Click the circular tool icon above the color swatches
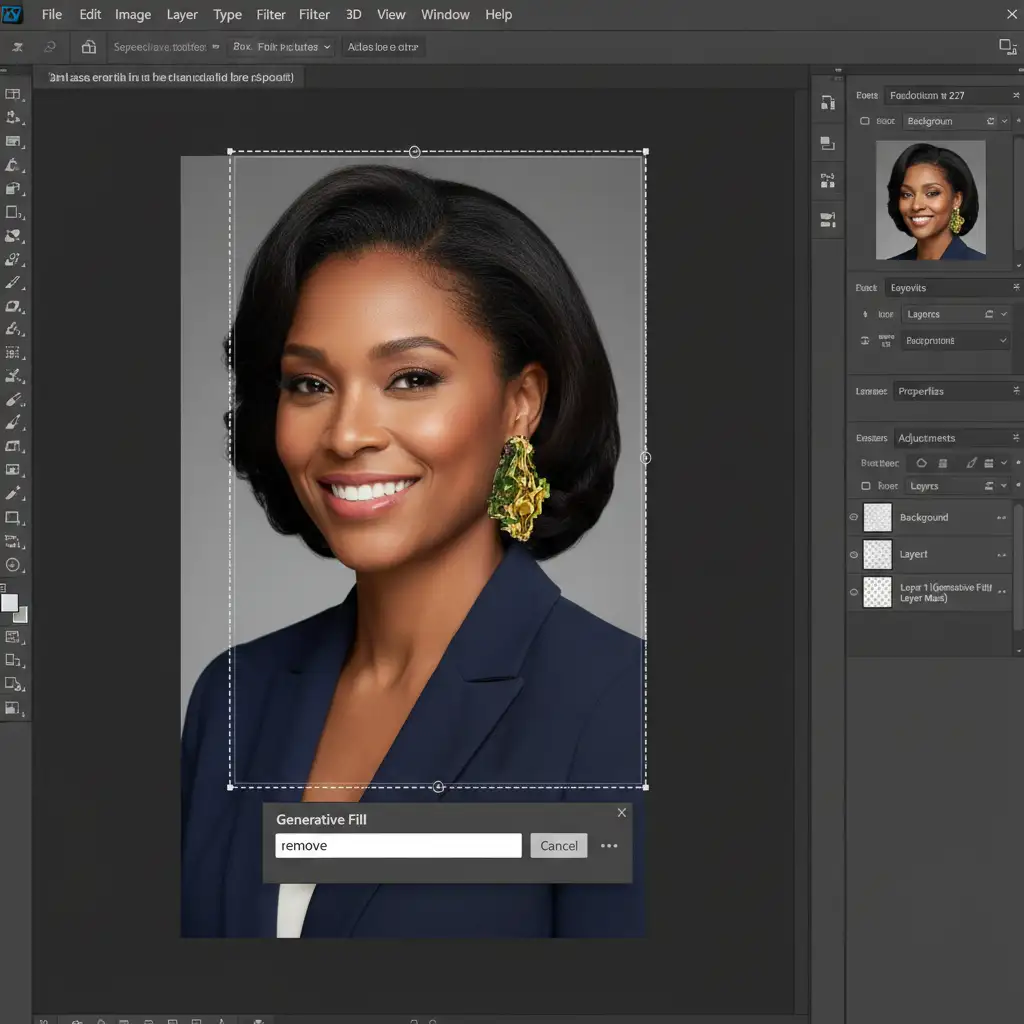1024x1024 pixels. (x=13, y=565)
